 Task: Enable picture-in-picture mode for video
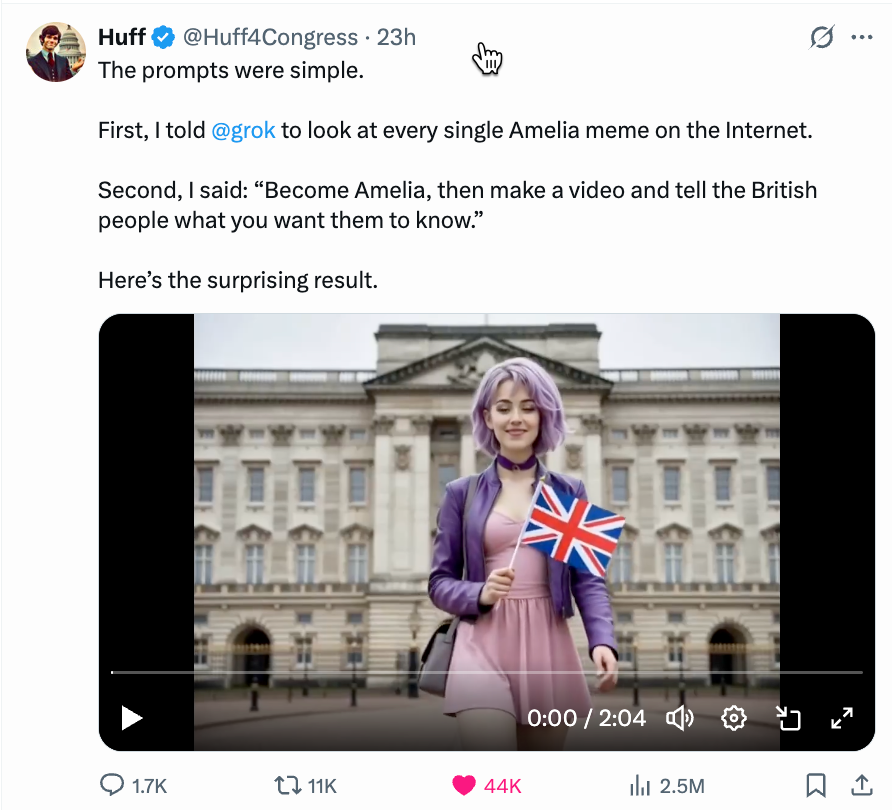pyautogui.click(x=789, y=718)
